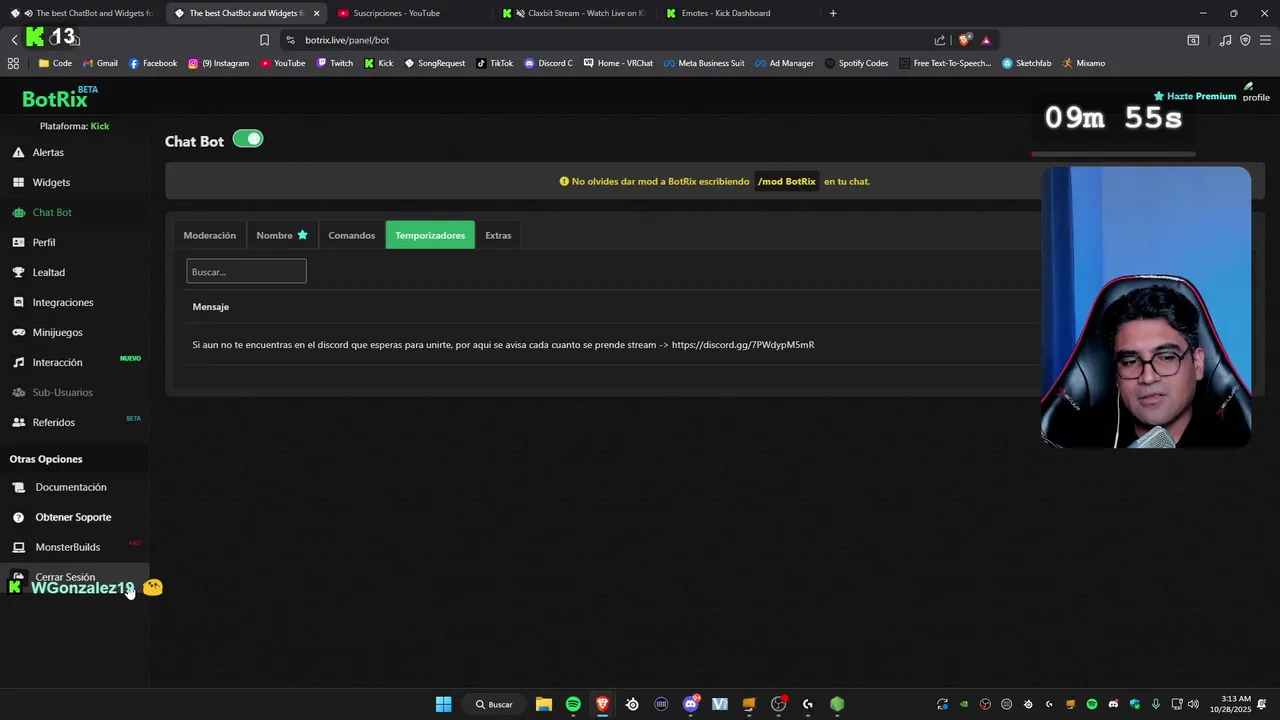
Task: Select the Temporizadores tab
Action: (x=430, y=235)
